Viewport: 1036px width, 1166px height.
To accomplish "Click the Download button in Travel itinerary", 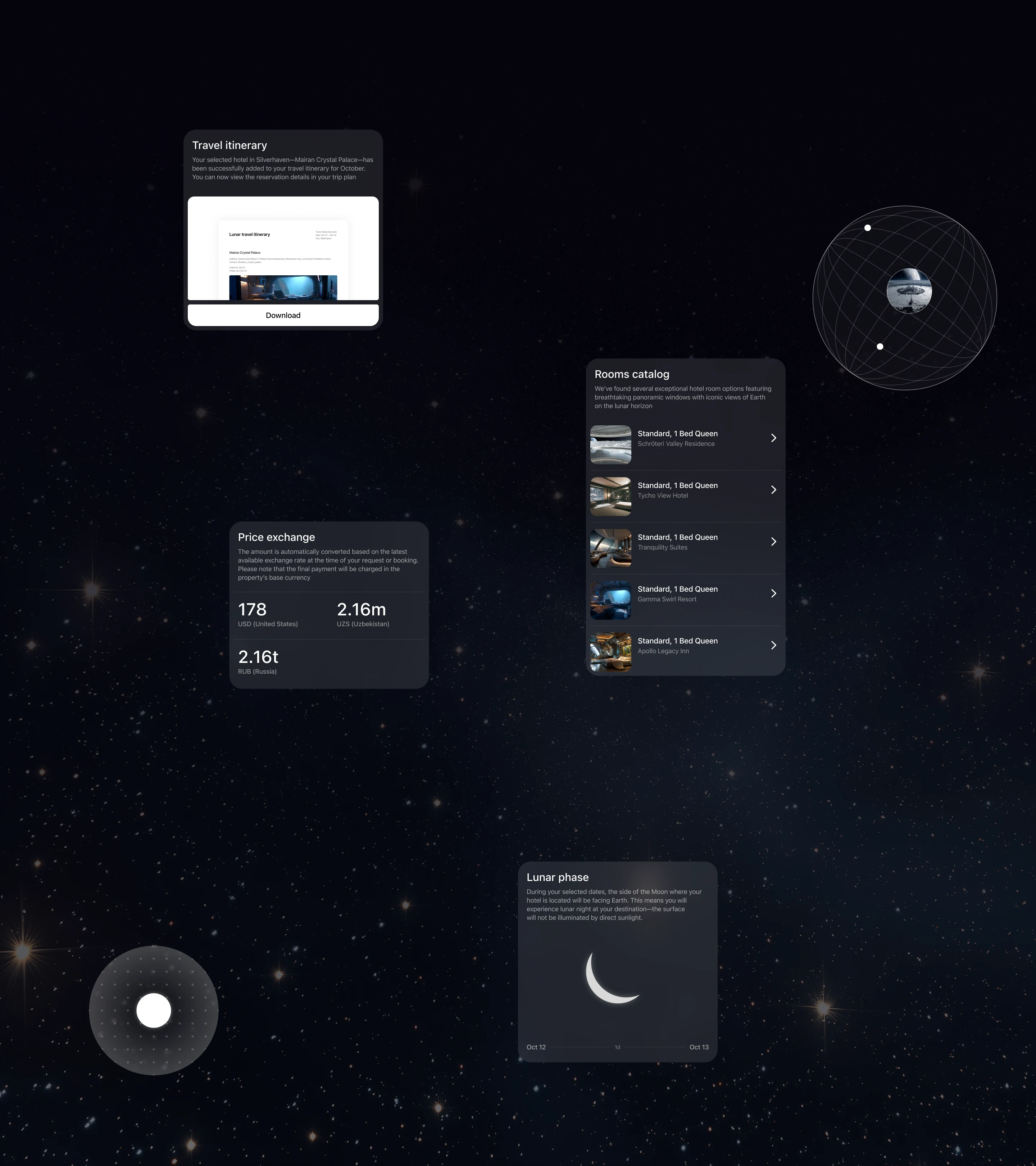I will point(283,315).
